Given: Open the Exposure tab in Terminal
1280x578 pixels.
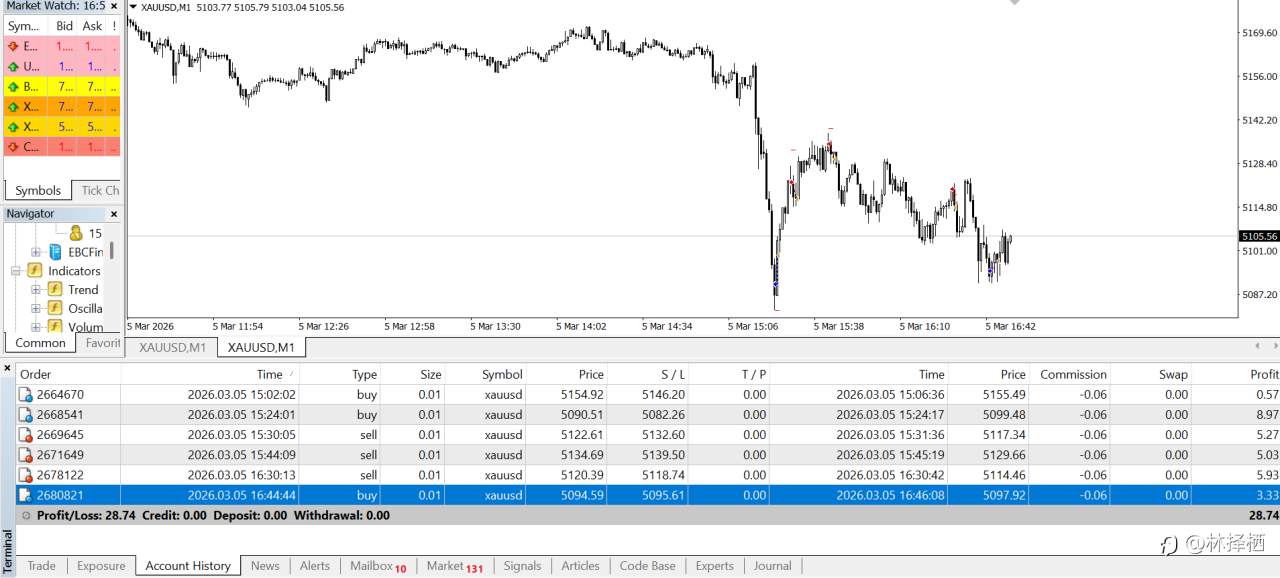Looking at the screenshot, I should point(101,566).
